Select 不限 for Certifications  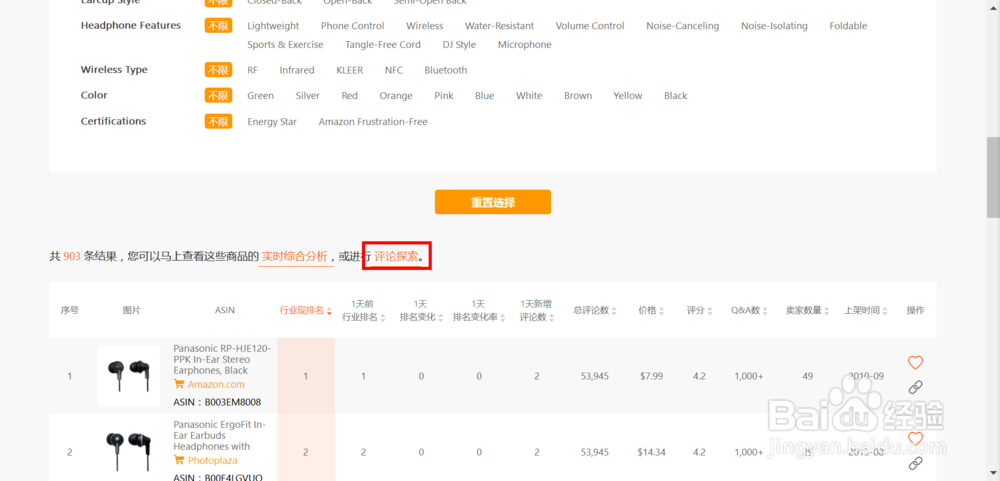[218, 121]
